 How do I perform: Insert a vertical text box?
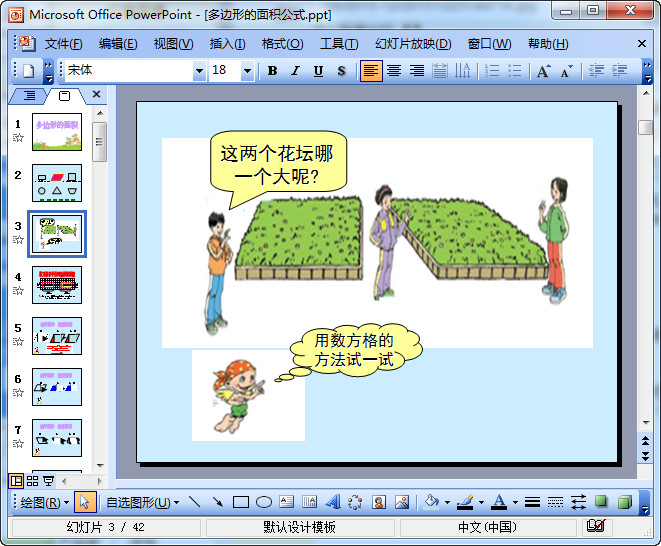[x=309, y=502]
